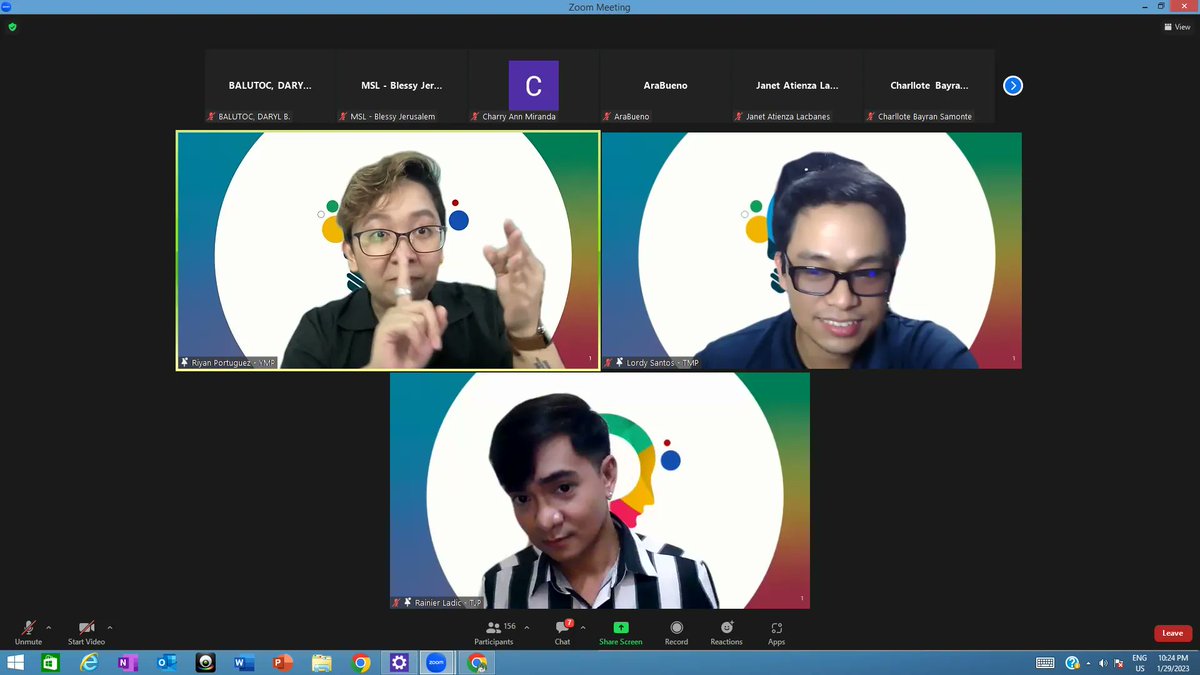The width and height of the screenshot is (1200, 675).
Task: Open Google Chrome from taskbar
Action: (361, 662)
